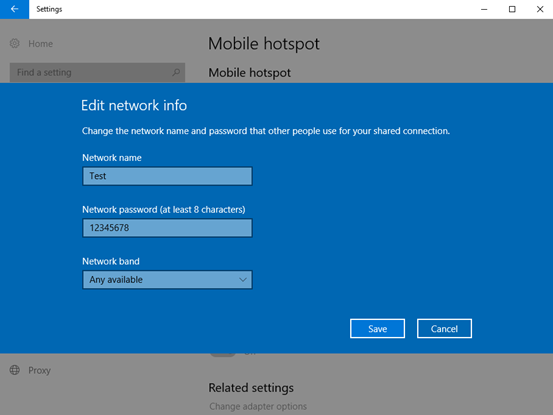Click the Network band label
Image resolution: width=553 pixels, height=415 pixels.
[111, 261]
